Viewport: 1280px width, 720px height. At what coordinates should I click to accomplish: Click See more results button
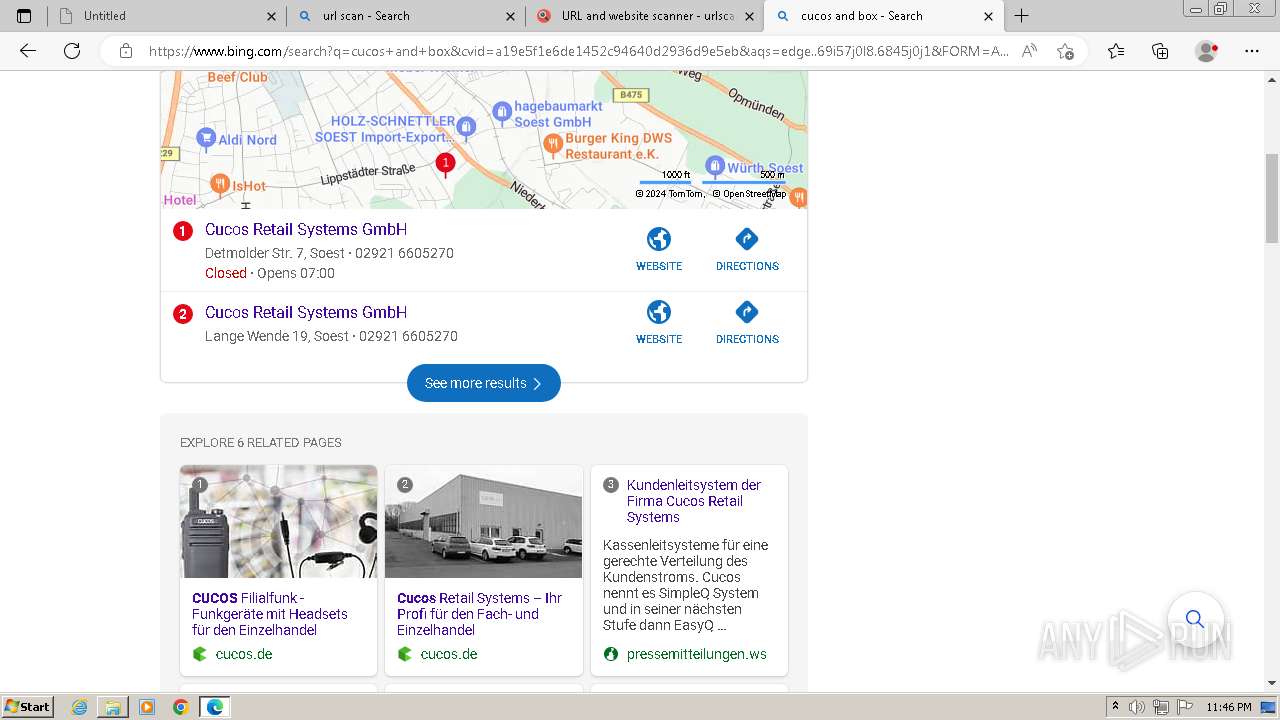[484, 383]
